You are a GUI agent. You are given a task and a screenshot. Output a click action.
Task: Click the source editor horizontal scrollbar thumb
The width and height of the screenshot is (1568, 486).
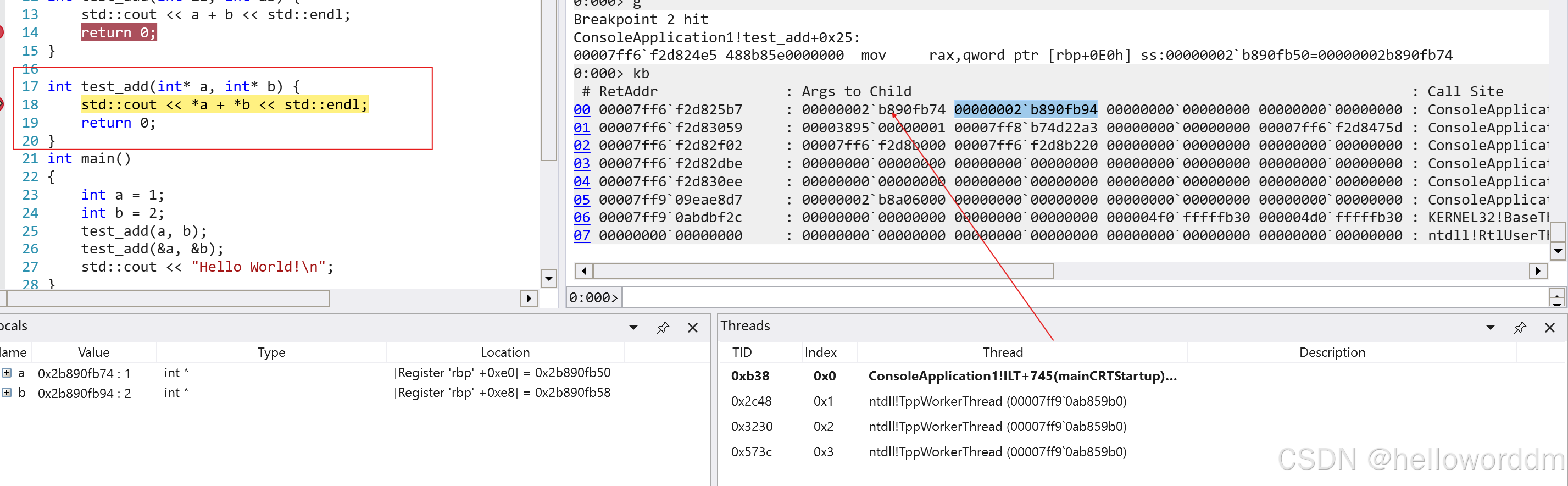[x=168, y=299]
